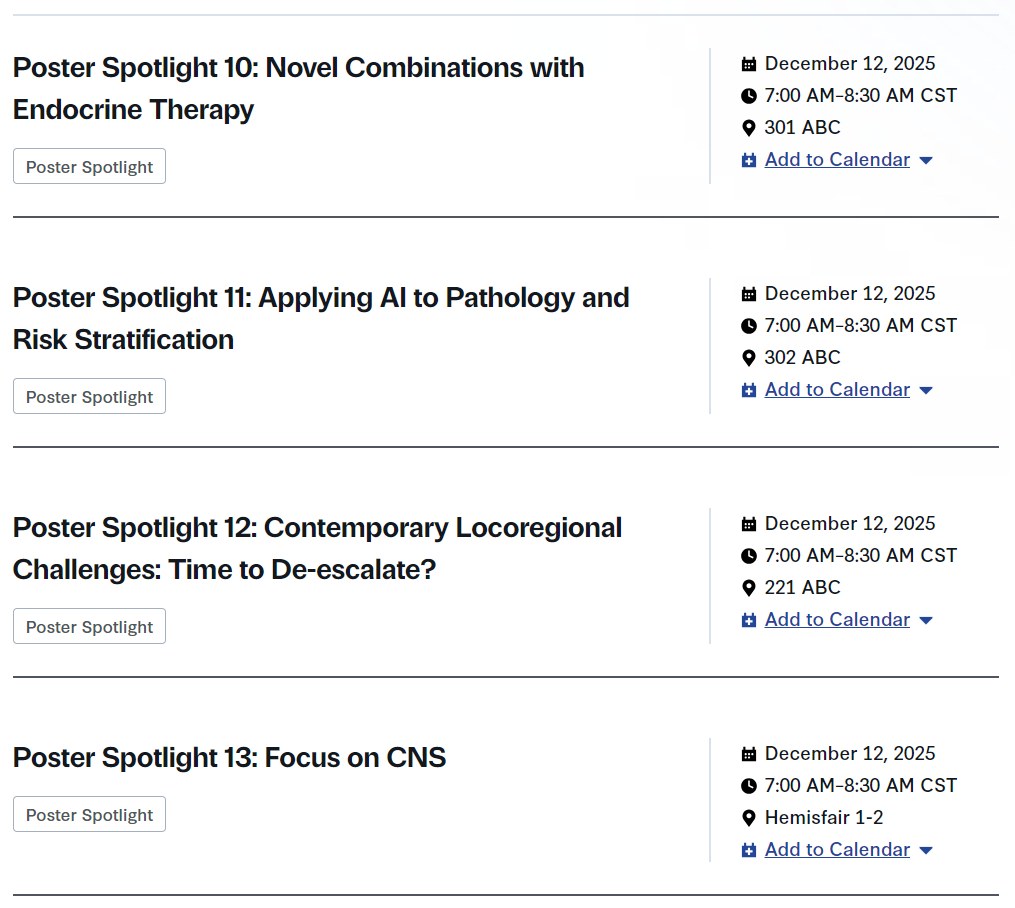Click clock icon for Poster Spotlight 13 time
Screen dimensions: 1015x908
click(x=749, y=786)
